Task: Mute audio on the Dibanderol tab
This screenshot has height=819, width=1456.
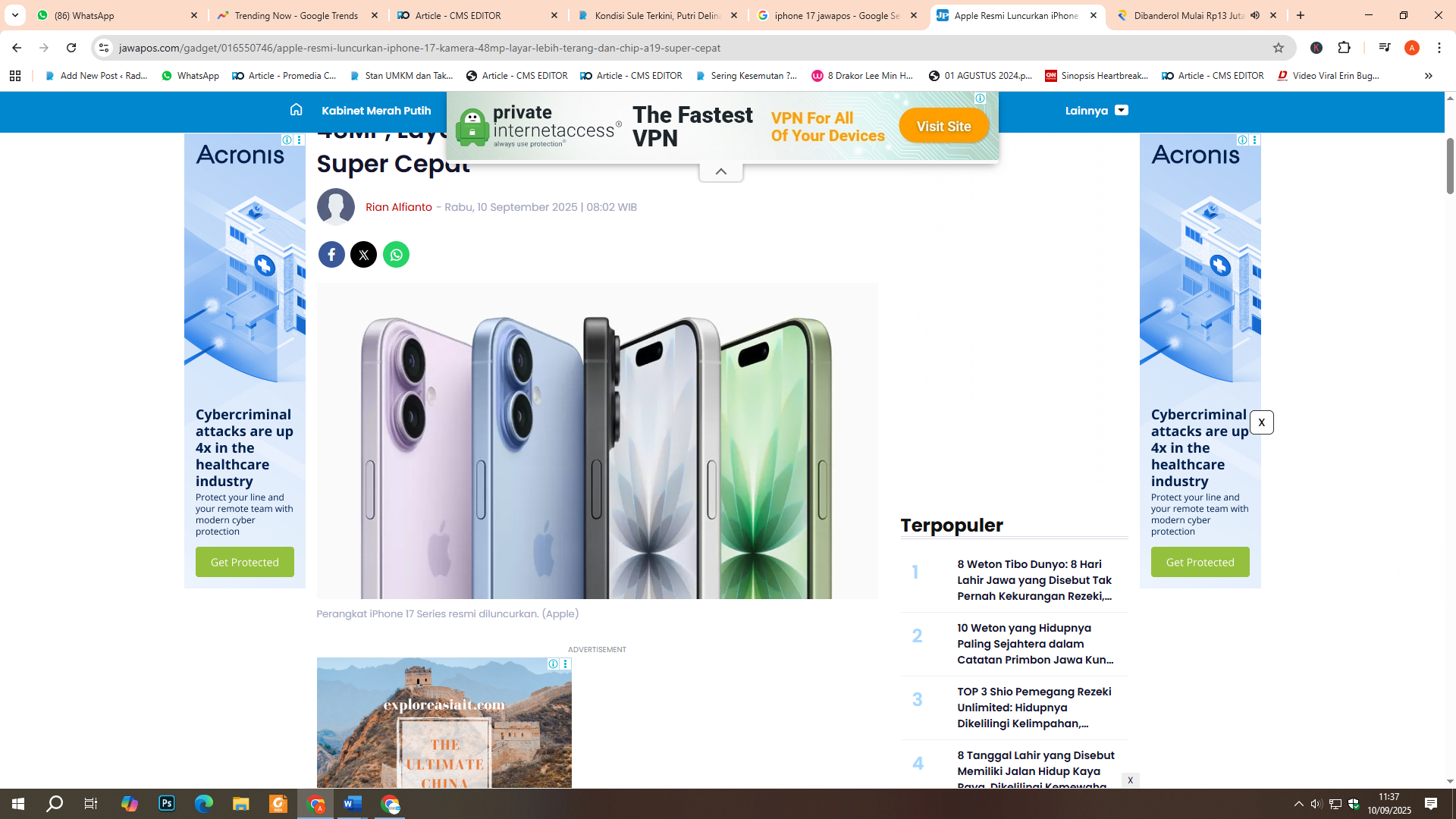Action: (x=1255, y=15)
